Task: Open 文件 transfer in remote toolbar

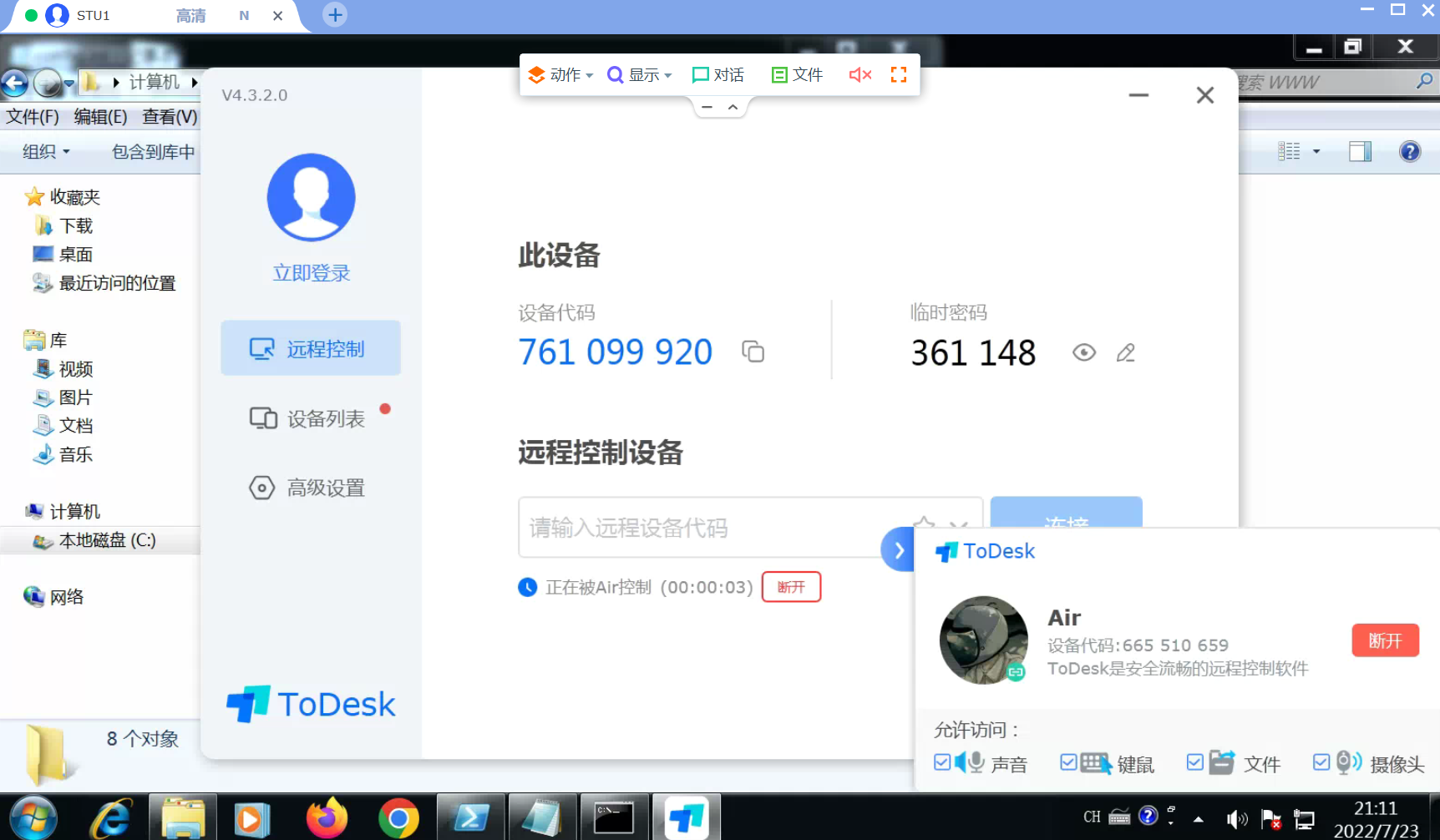Action: click(797, 75)
